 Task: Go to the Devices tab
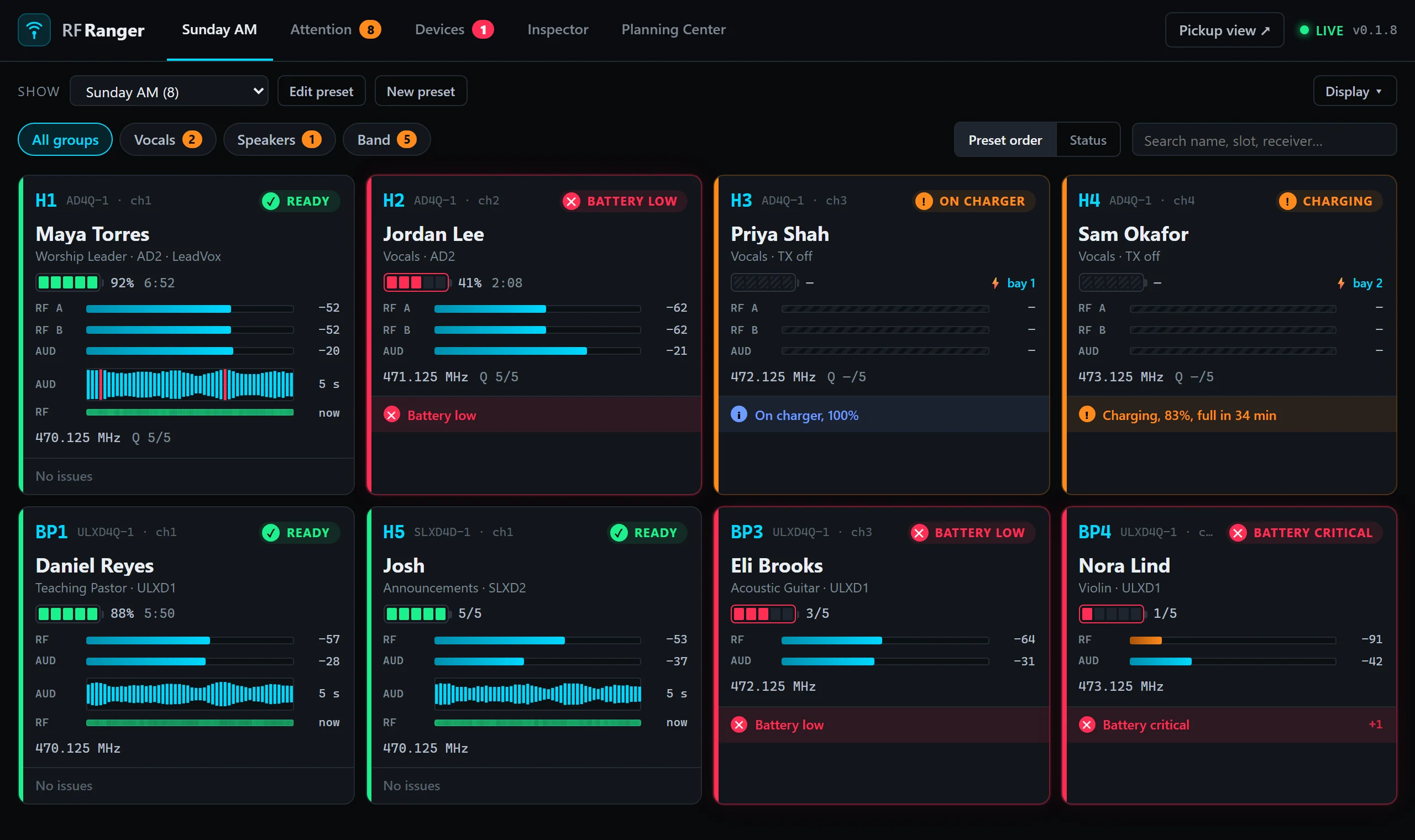pyautogui.click(x=454, y=29)
